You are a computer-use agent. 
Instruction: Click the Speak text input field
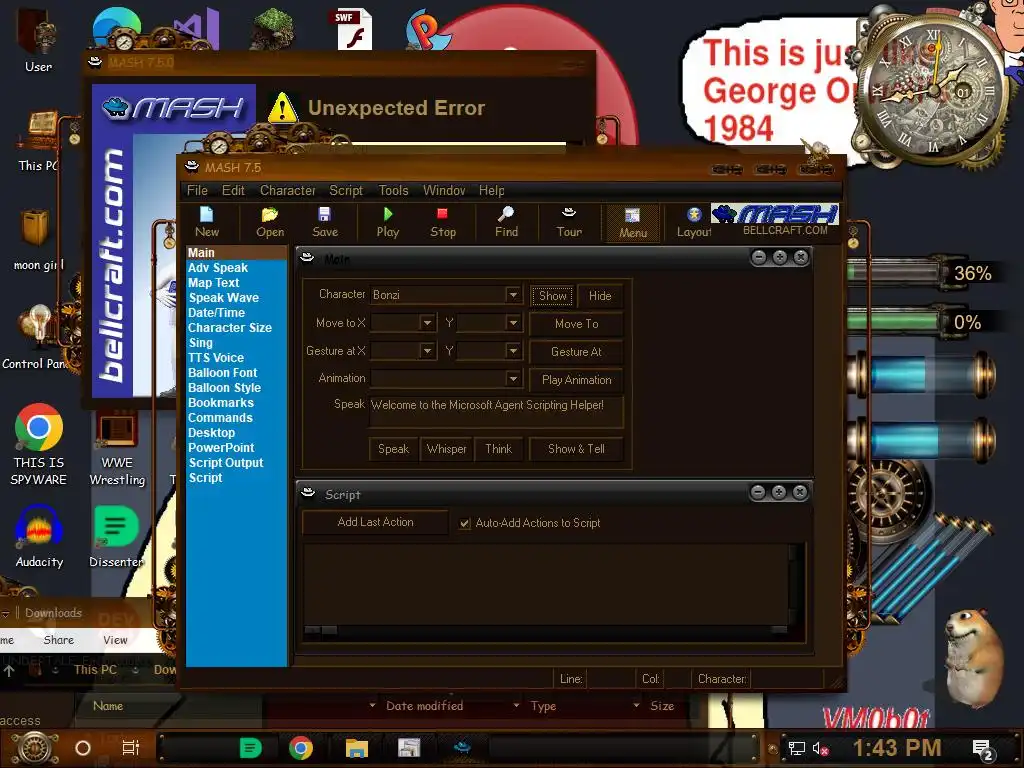(x=496, y=411)
